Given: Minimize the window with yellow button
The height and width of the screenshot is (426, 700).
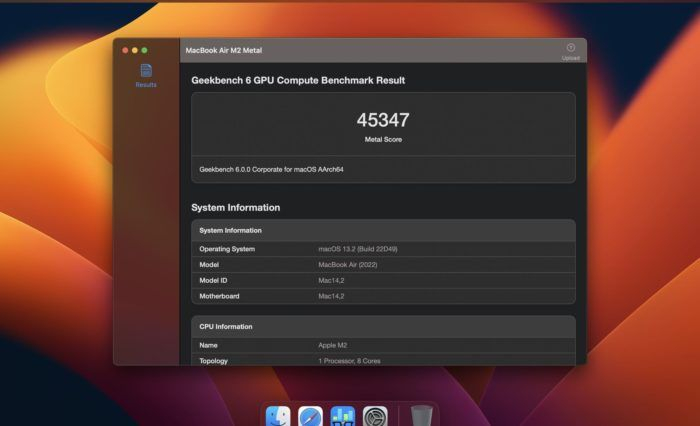Looking at the screenshot, I should tap(135, 50).
